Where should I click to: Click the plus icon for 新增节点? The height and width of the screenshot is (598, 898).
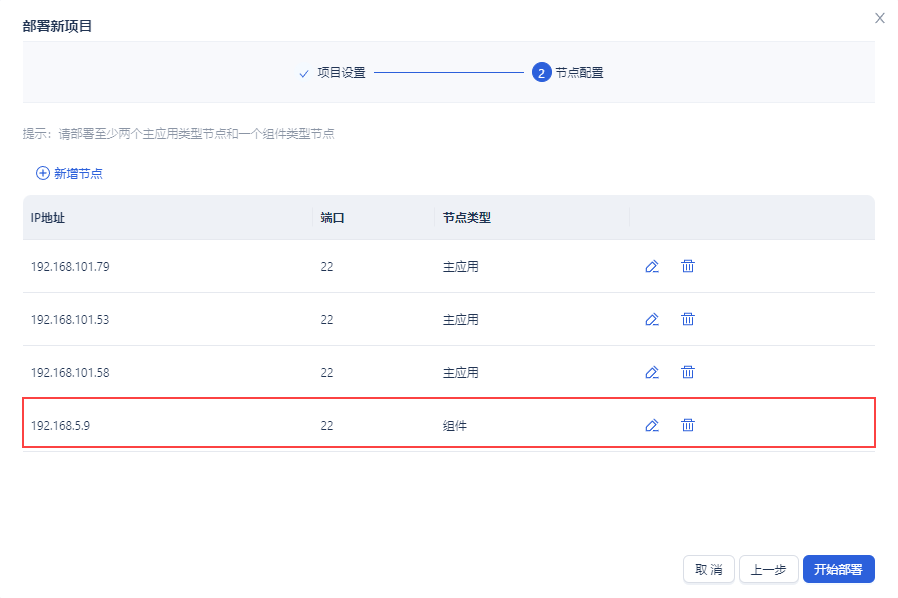[43, 173]
